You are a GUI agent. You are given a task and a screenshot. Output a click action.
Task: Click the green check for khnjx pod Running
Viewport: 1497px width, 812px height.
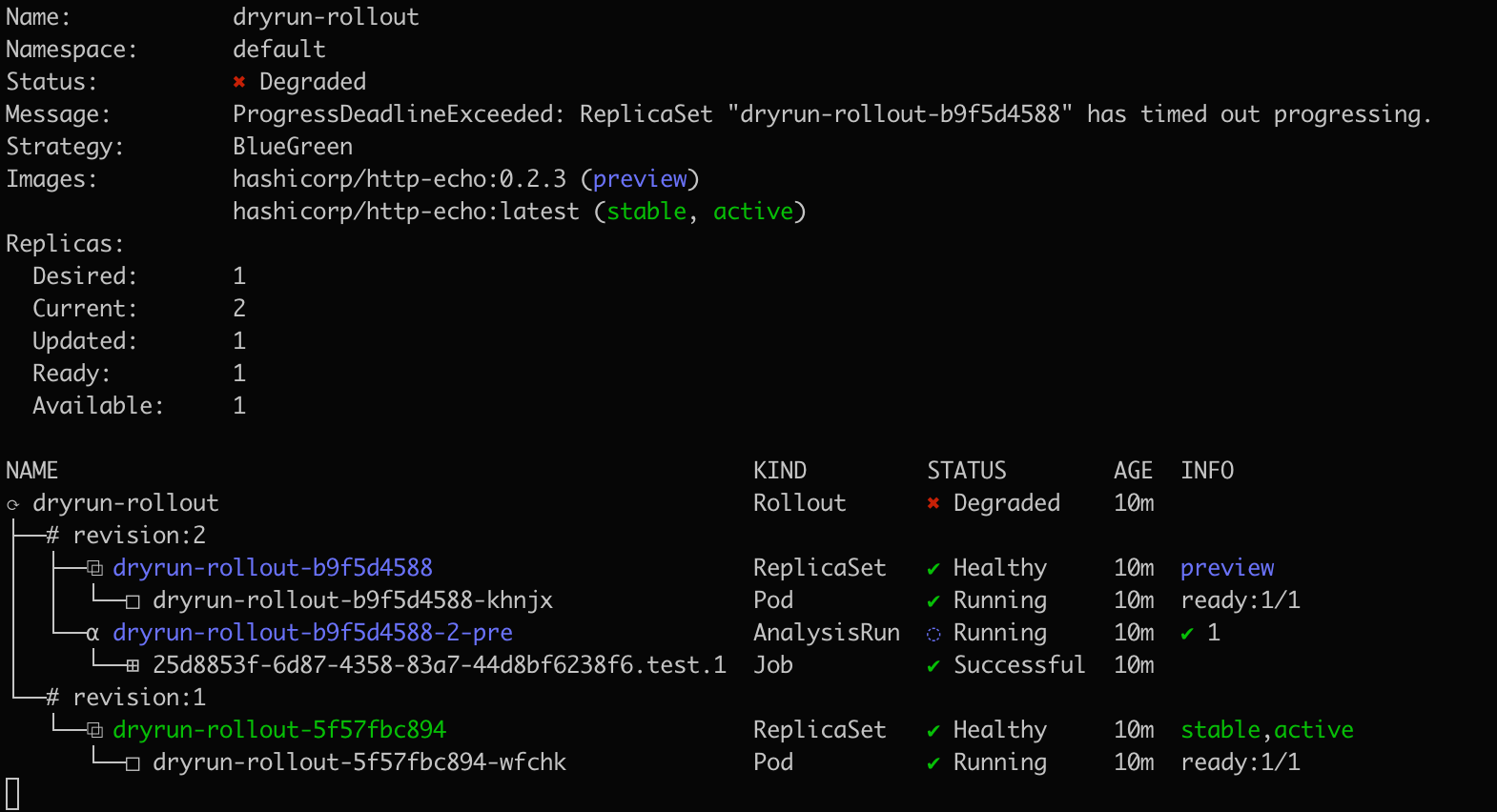coord(933,601)
